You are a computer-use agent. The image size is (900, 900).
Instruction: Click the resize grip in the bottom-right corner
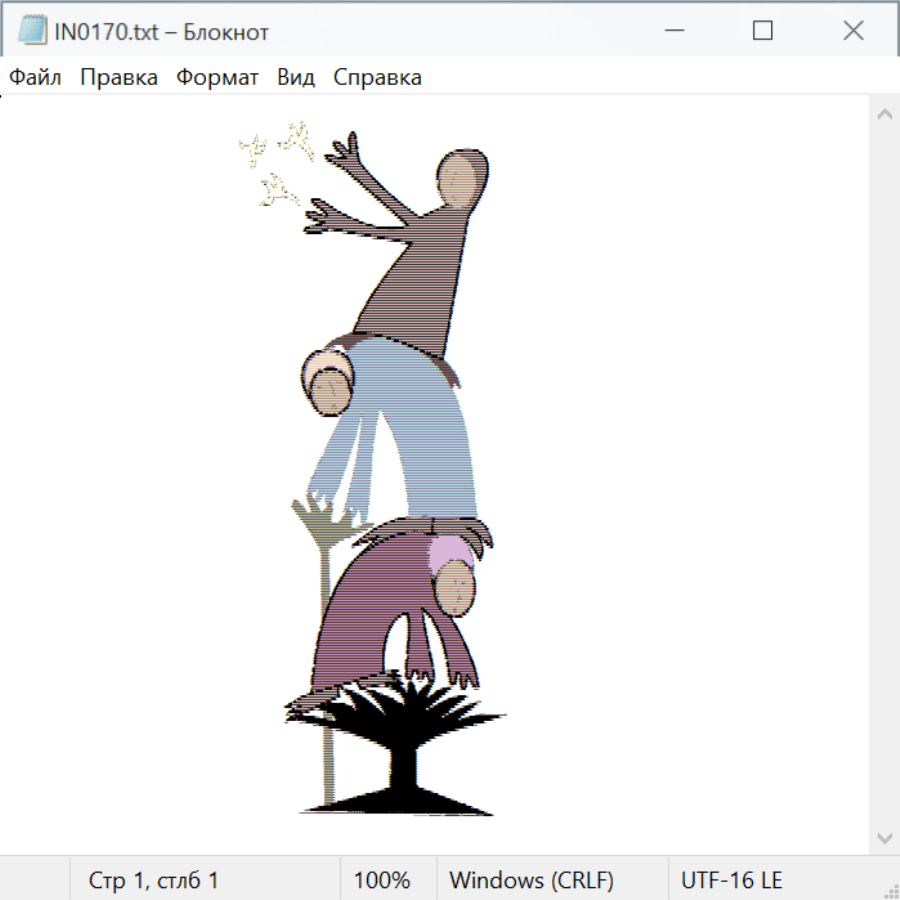point(890,890)
